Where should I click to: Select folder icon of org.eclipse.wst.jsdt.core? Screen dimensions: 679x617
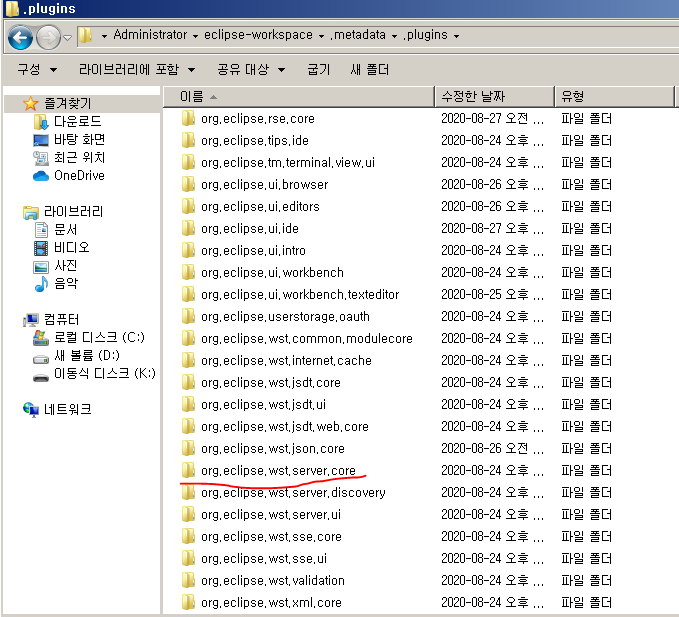pos(188,382)
